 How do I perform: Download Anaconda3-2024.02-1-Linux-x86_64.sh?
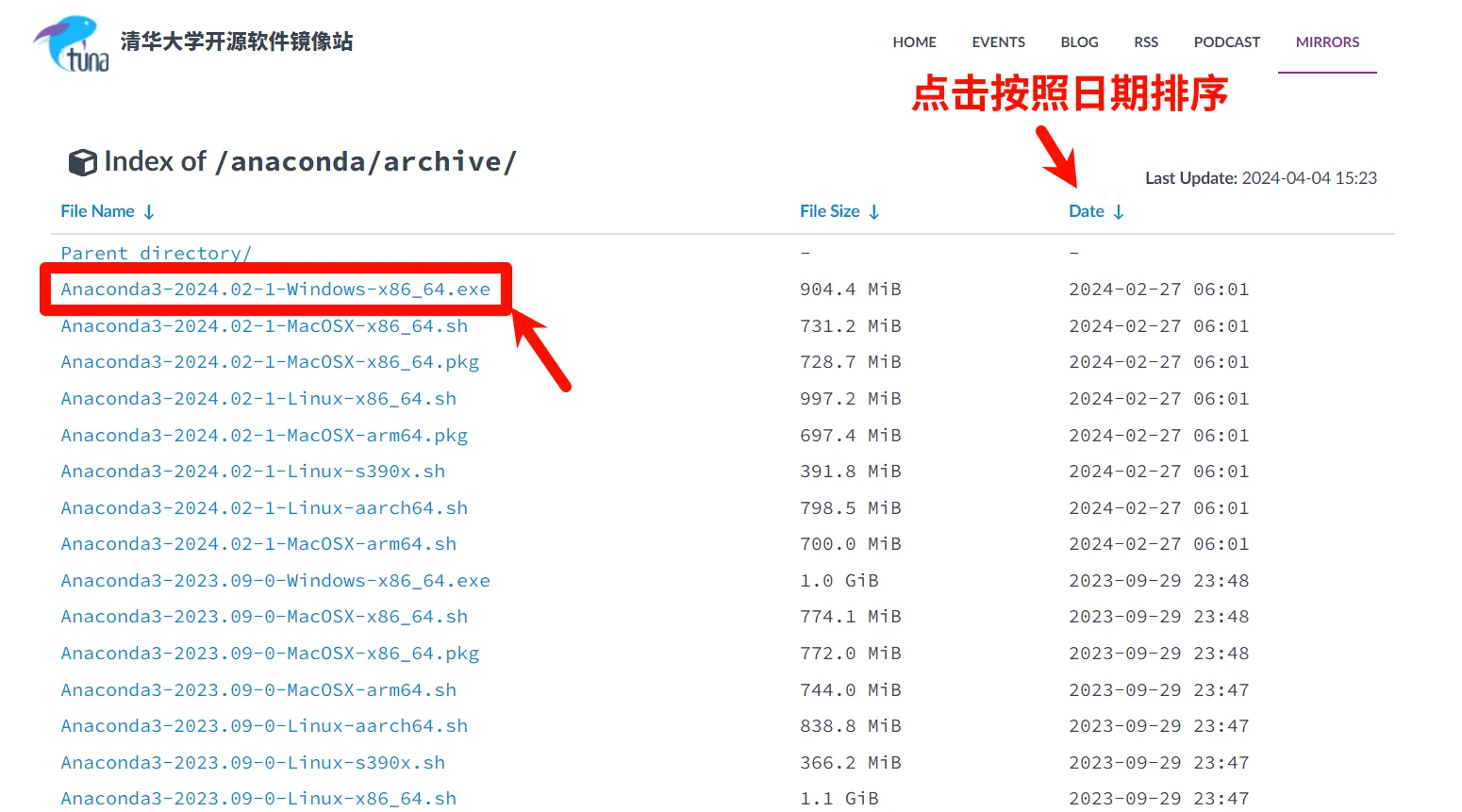coord(258,399)
